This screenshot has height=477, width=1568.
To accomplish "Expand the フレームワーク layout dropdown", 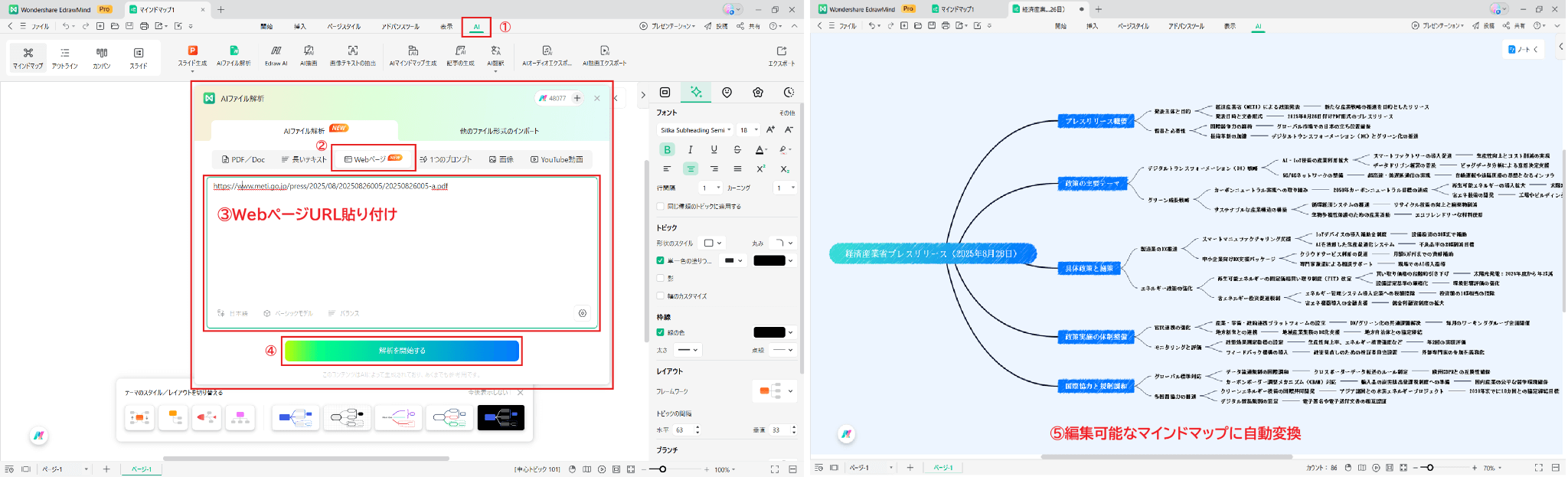I will [x=776, y=390].
